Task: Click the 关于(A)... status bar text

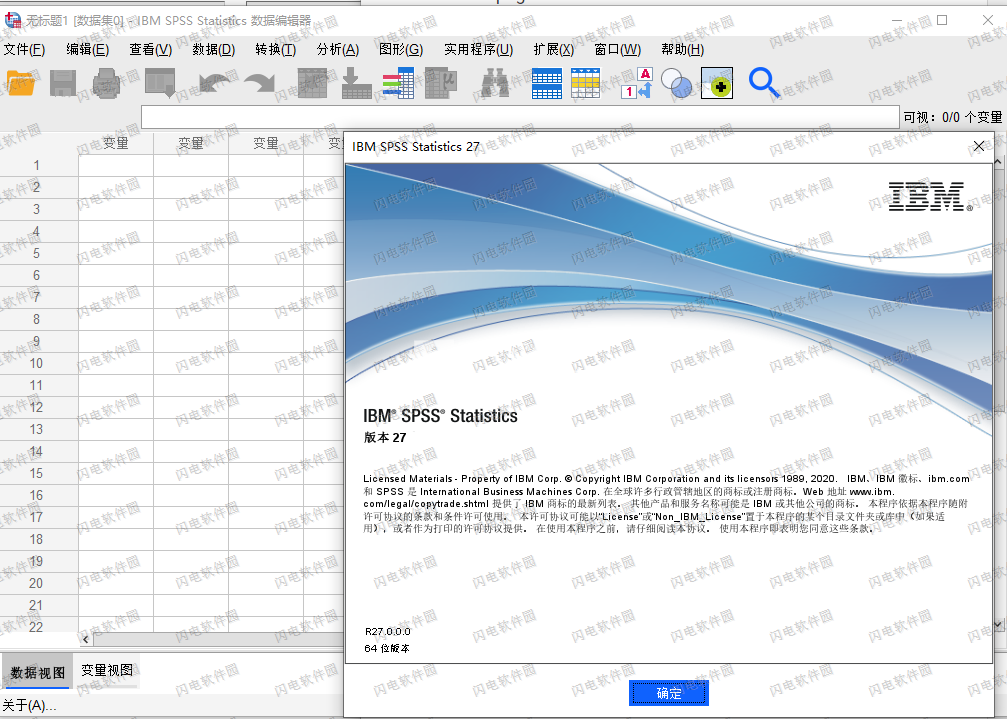Action: (29, 706)
